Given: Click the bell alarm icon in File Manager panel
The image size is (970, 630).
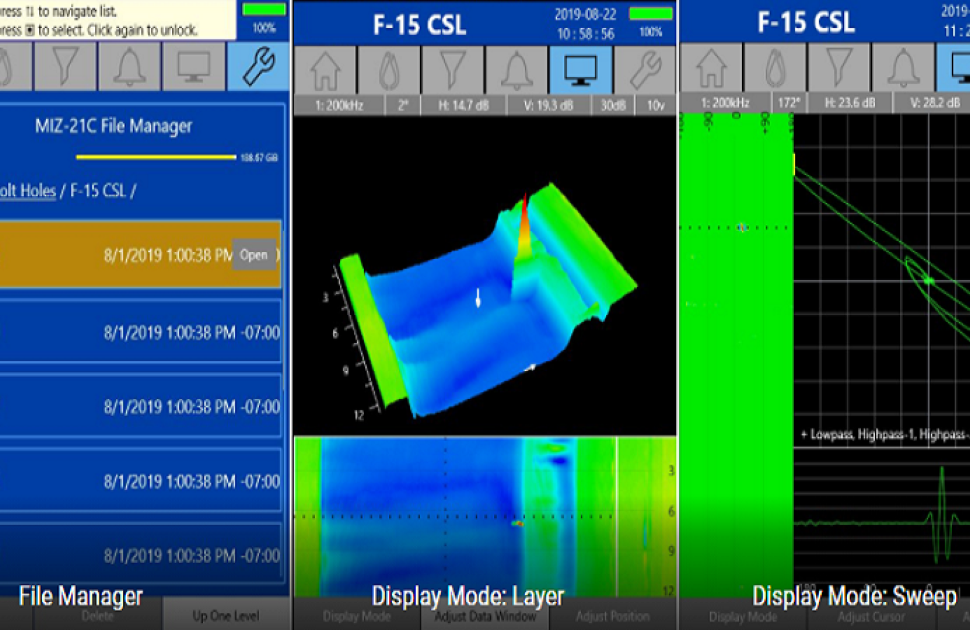Looking at the screenshot, I should 130,68.
